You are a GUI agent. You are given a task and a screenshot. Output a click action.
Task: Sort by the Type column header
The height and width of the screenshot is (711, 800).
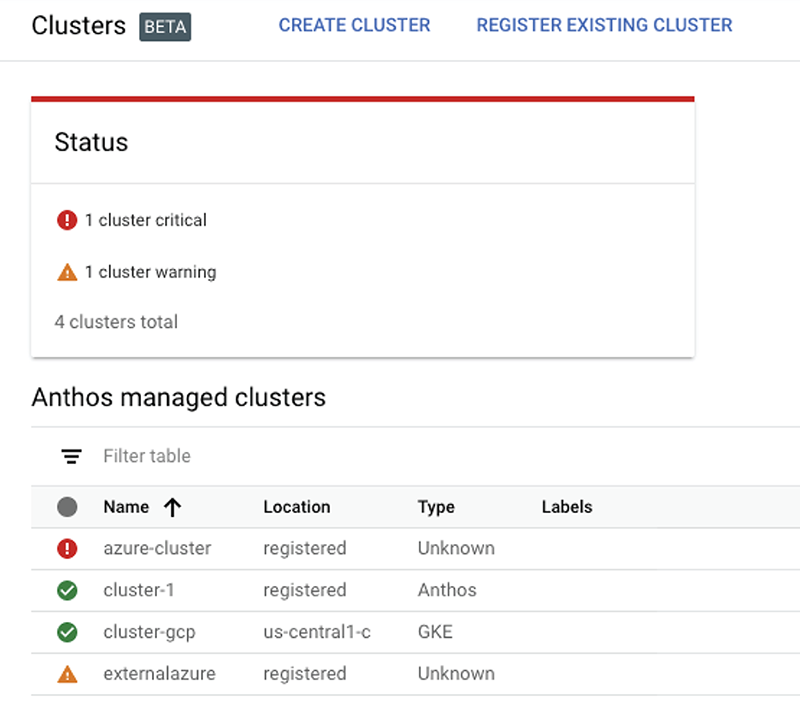(x=436, y=507)
